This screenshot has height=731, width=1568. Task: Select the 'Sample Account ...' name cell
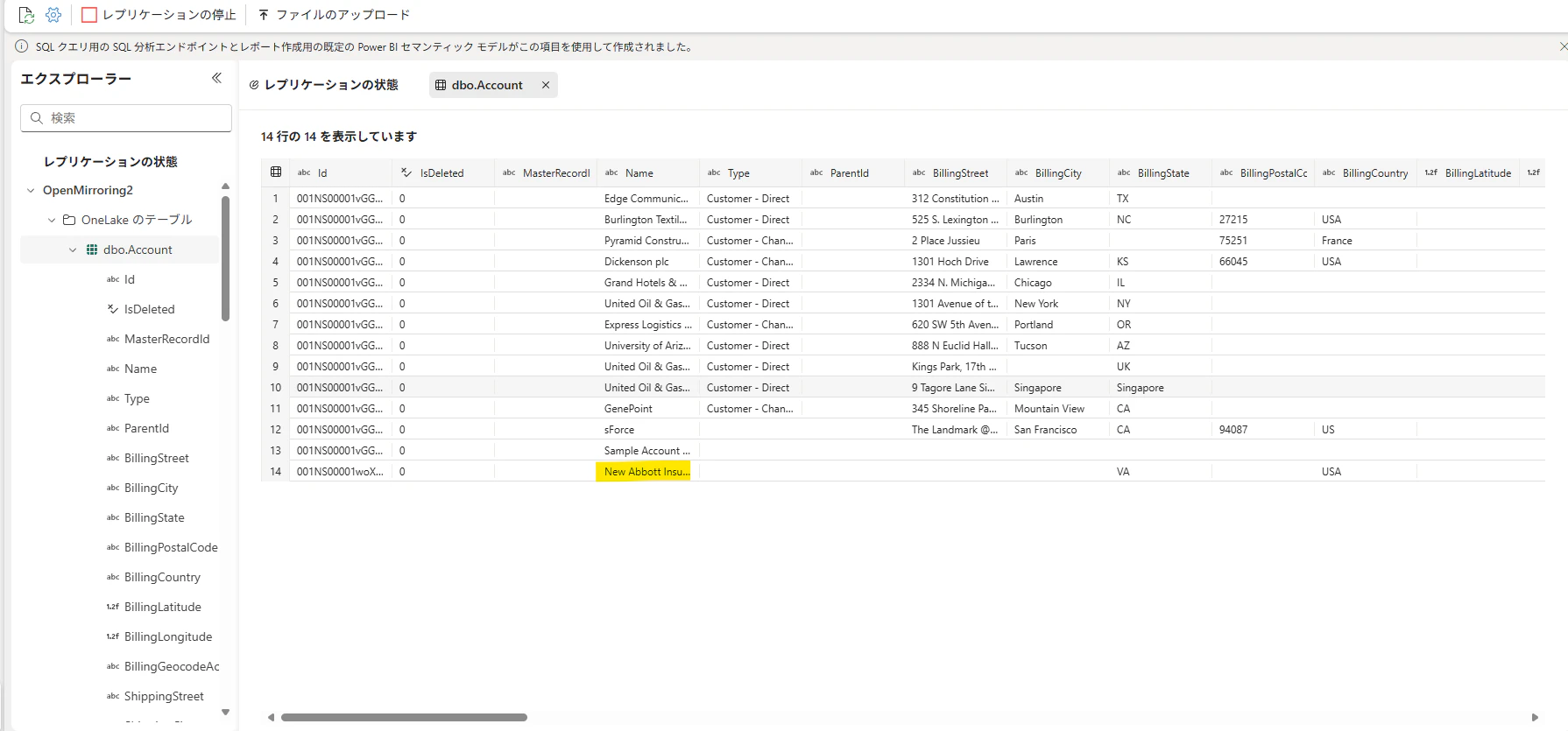(x=648, y=451)
